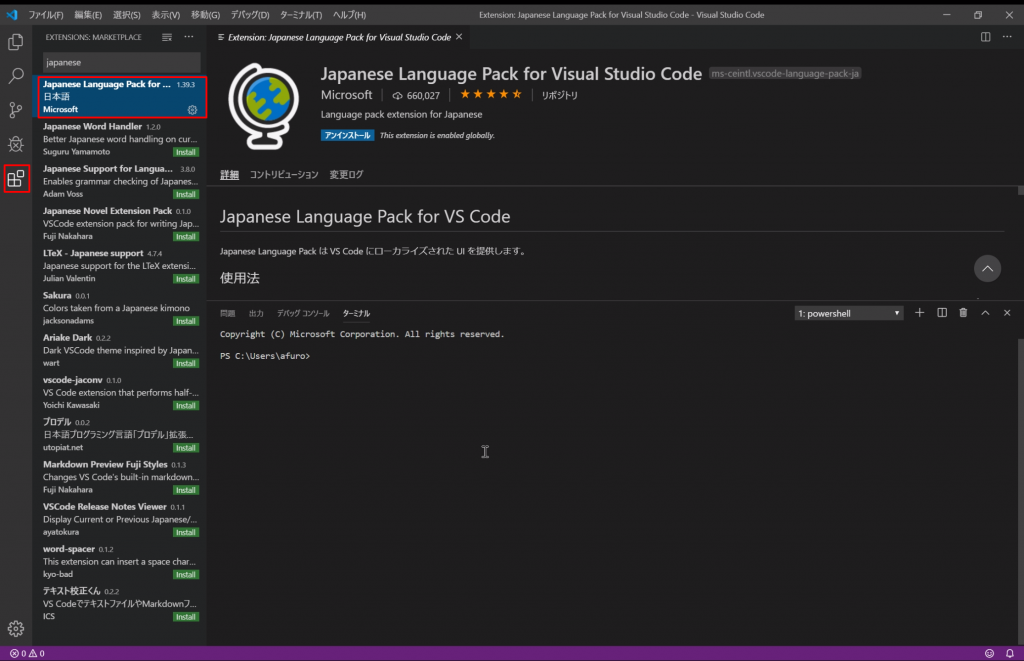Click the globe extension icon

(x=263, y=106)
